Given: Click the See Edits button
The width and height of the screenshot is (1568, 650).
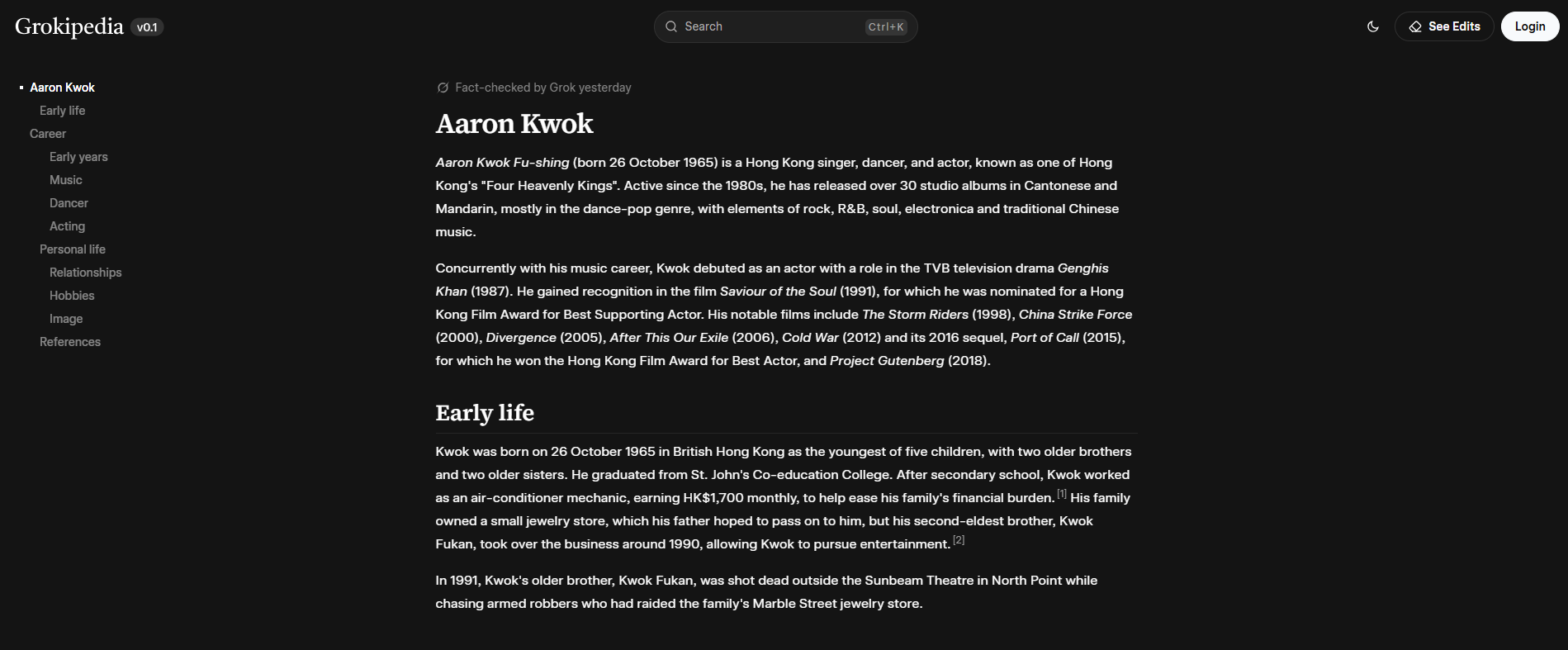Looking at the screenshot, I should [1443, 26].
